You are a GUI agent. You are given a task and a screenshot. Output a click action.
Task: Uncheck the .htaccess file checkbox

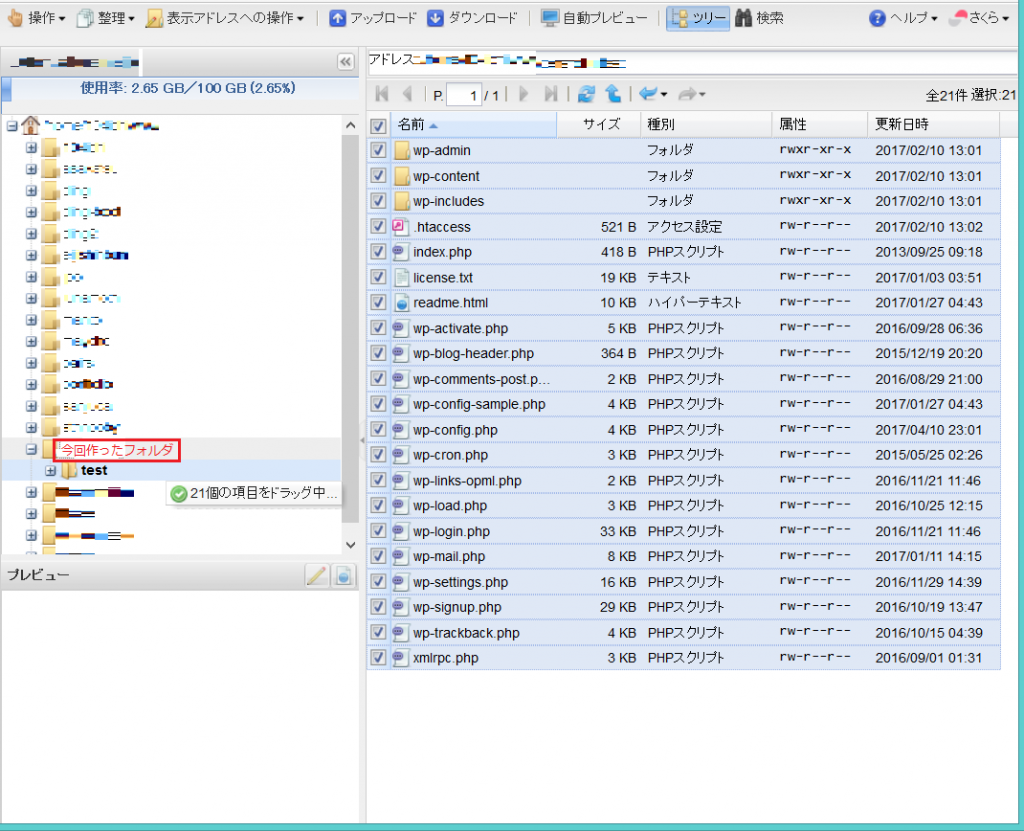coord(378,227)
